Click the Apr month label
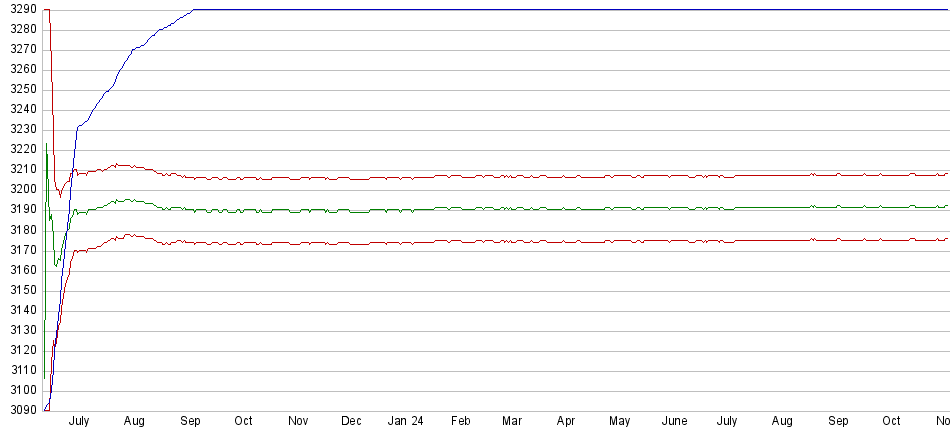Viewport: 950px width, 435px height. click(x=566, y=422)
